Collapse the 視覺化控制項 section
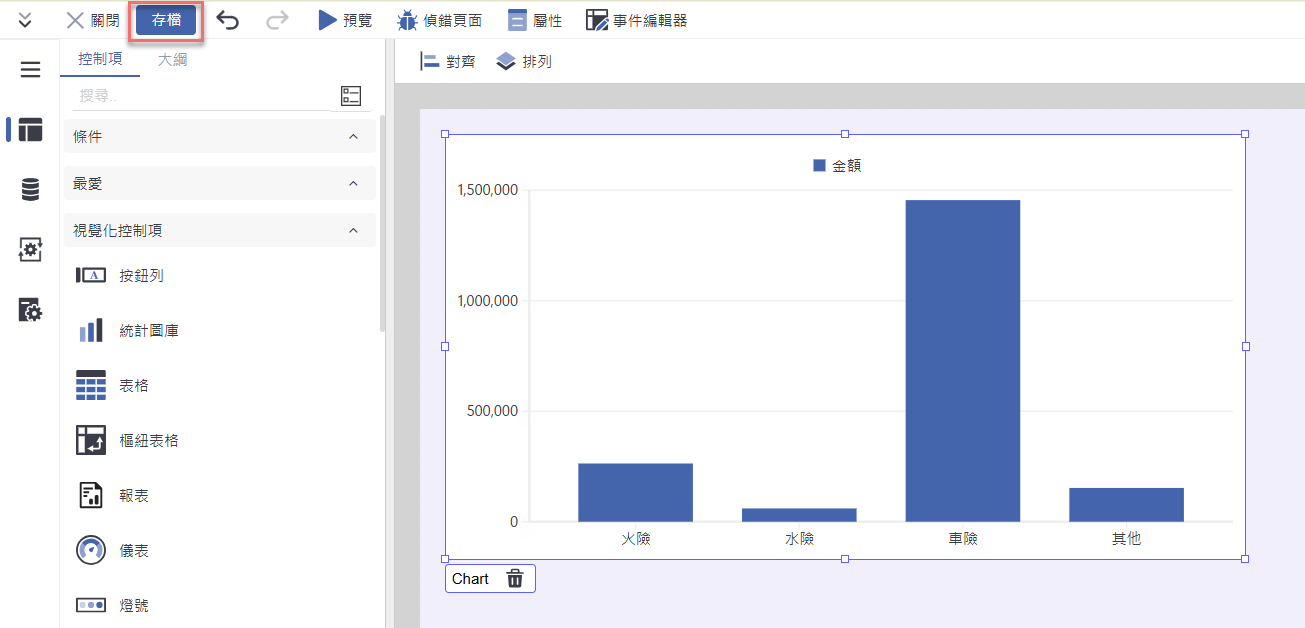The width and height of the screenshot is (1305, 628). [x=353, y=231]
